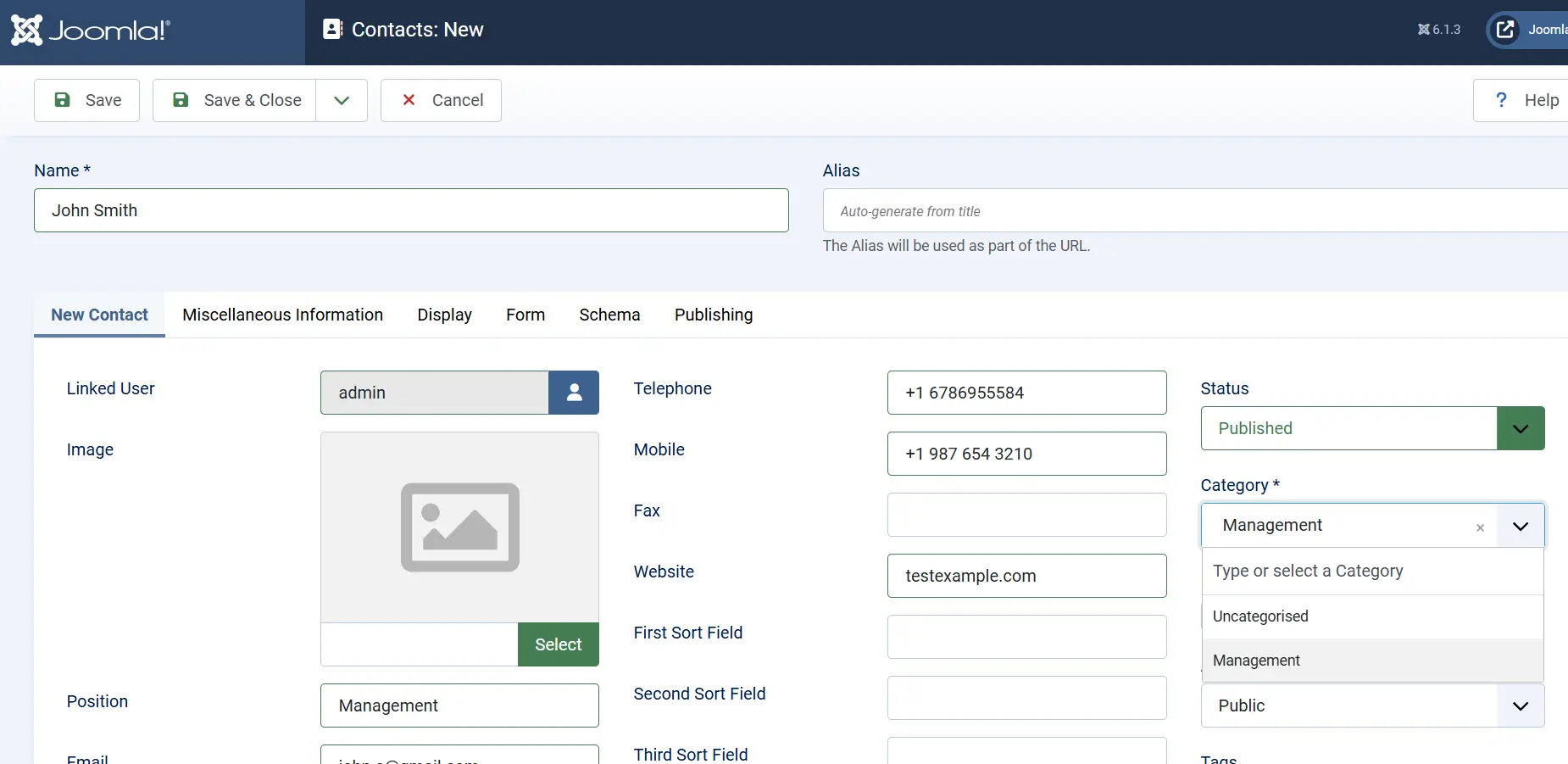Open the Access dropdown showing Public
The width and height of the screenshot is (1568, 764).
click(1372, 705)
